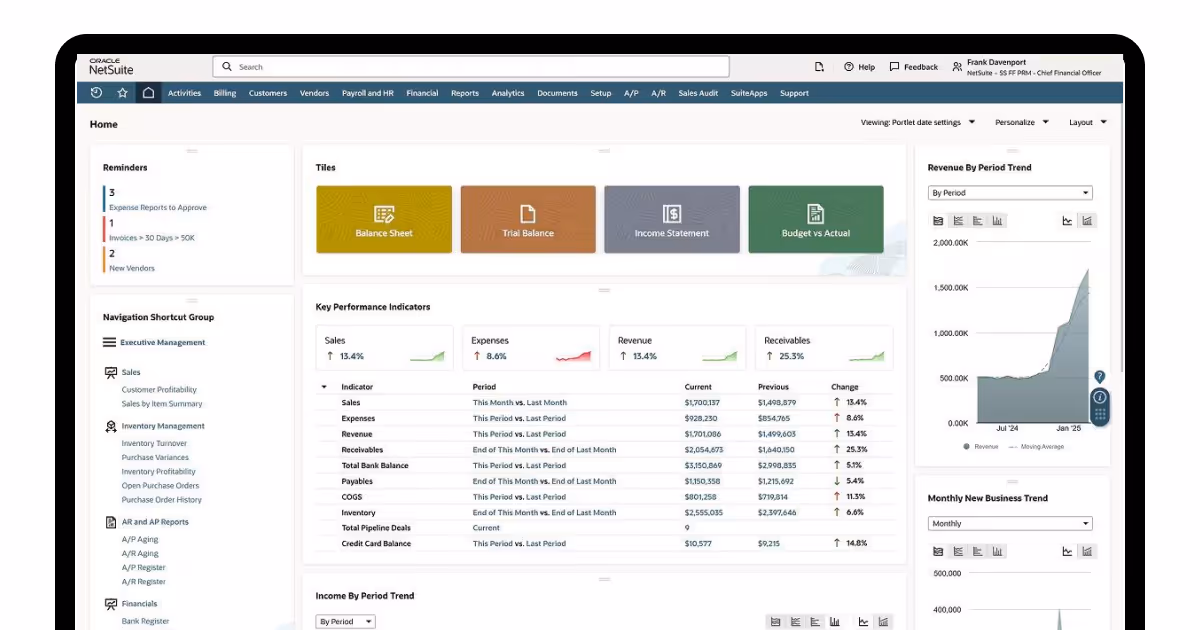The image size is (1200, 630).
Task: Open the By Period dropdown in Revenue trend panel
Action: pyautogui.click(x=1010, y=192)
